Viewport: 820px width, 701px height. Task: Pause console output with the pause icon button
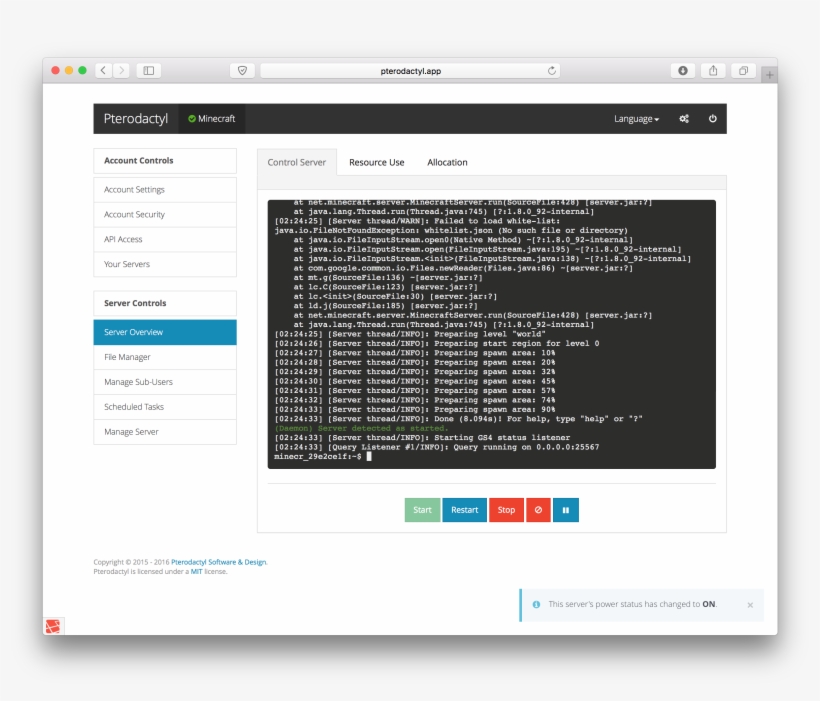click(567, 510)
